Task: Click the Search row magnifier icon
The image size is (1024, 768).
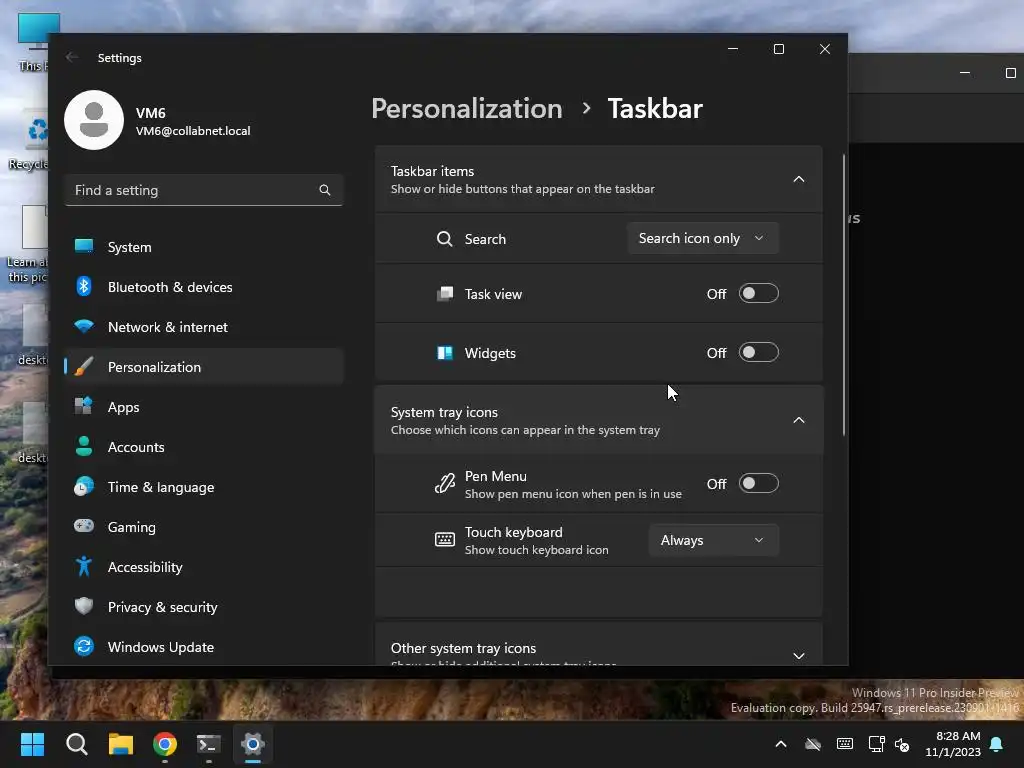Action: click(x=445, y=238)
